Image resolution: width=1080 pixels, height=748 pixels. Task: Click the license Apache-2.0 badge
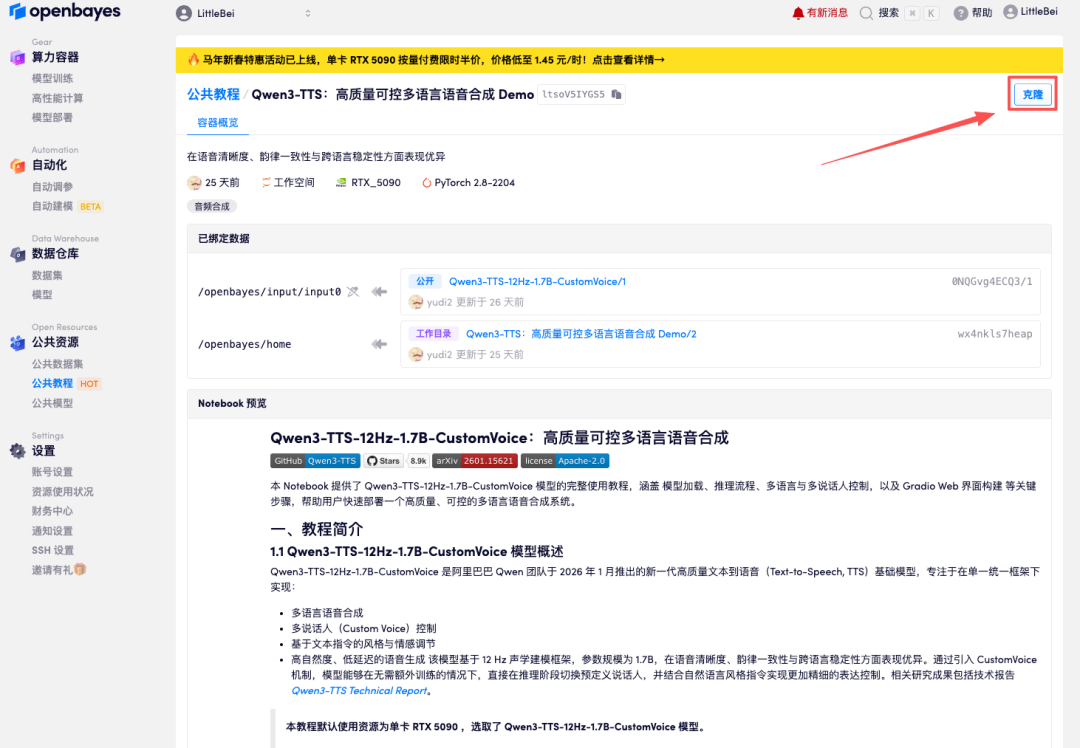pos(565,461)
